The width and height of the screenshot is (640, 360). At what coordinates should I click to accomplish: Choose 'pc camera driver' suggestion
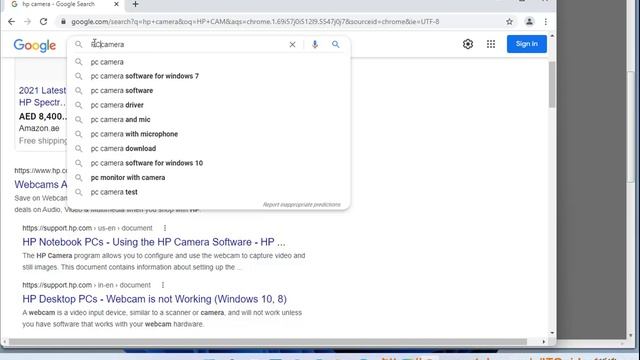click(x=208, y=105)
